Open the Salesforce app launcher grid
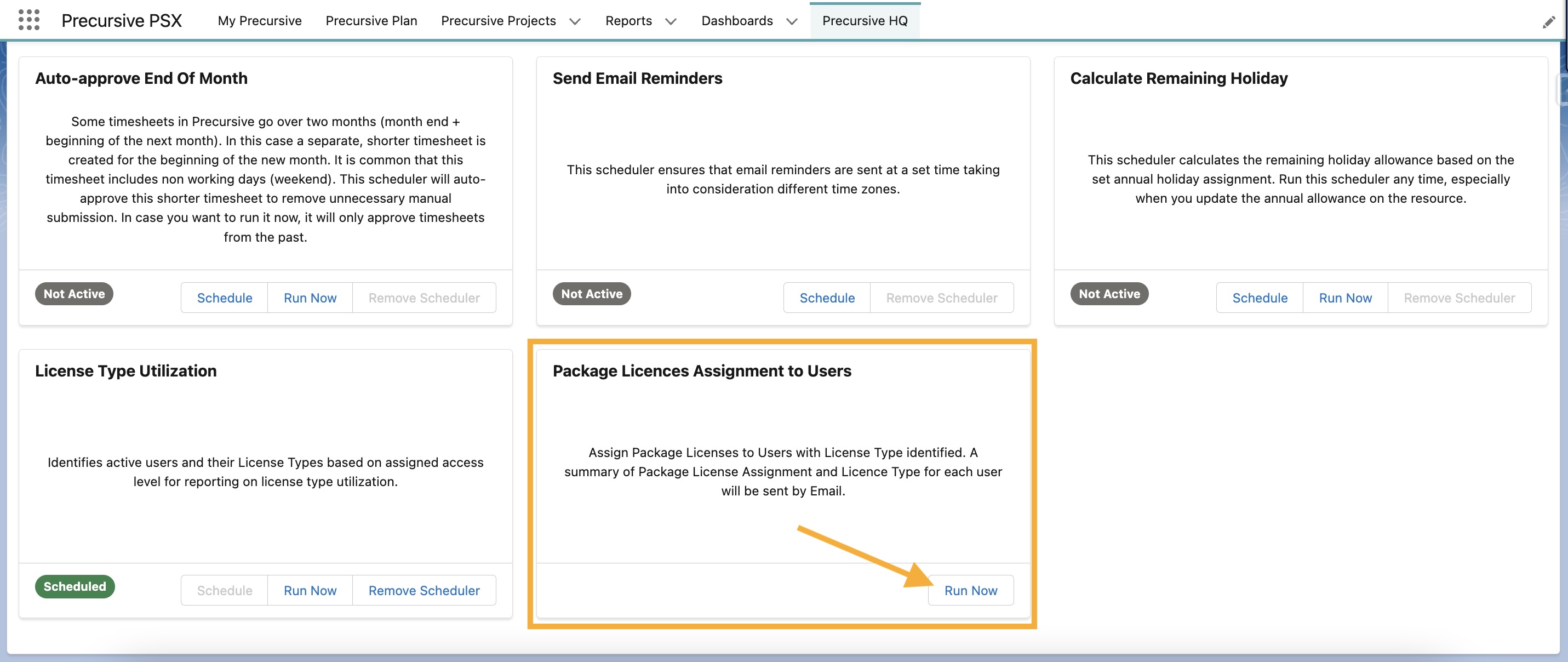Screen dimensions: 1568x662 click(x=28, y=20)
